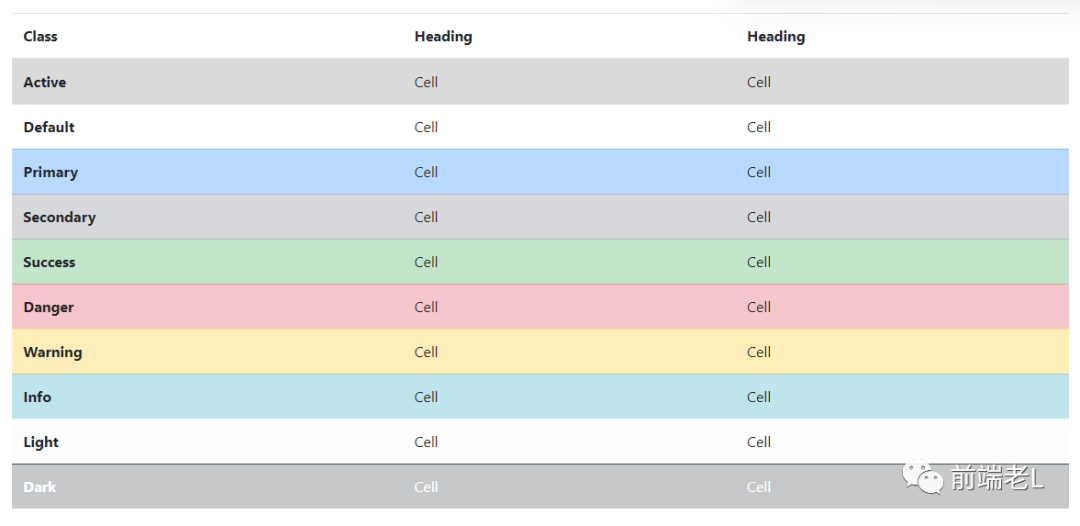The image size is (1080, 526).
Task: Select the Light row label
Action: point(41,442)
